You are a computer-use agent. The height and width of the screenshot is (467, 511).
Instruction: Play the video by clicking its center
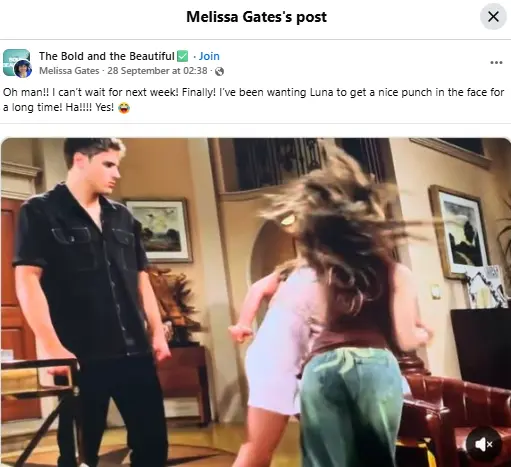(256, 302)
